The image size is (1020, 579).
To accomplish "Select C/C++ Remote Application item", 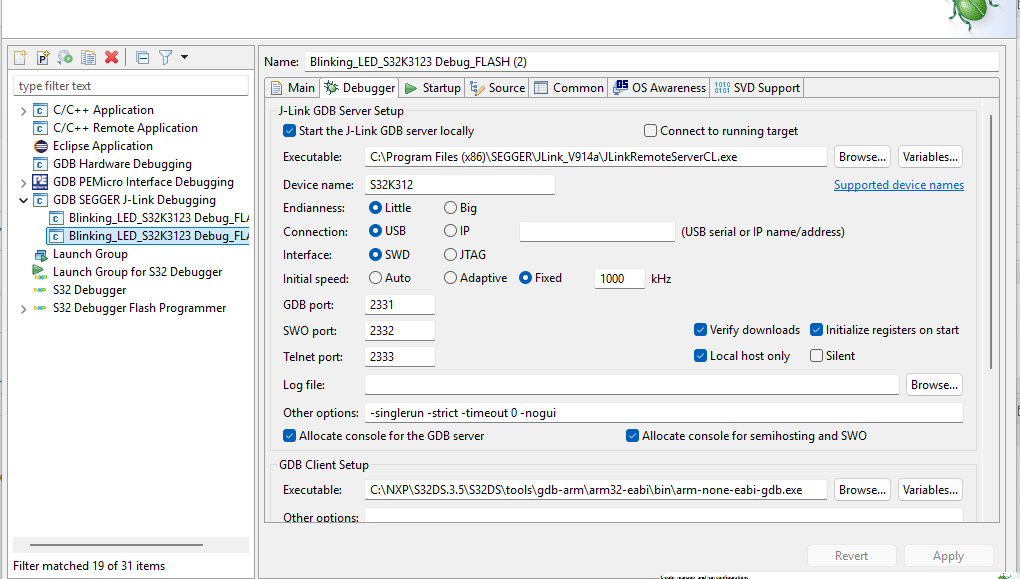I will point(125,128).
